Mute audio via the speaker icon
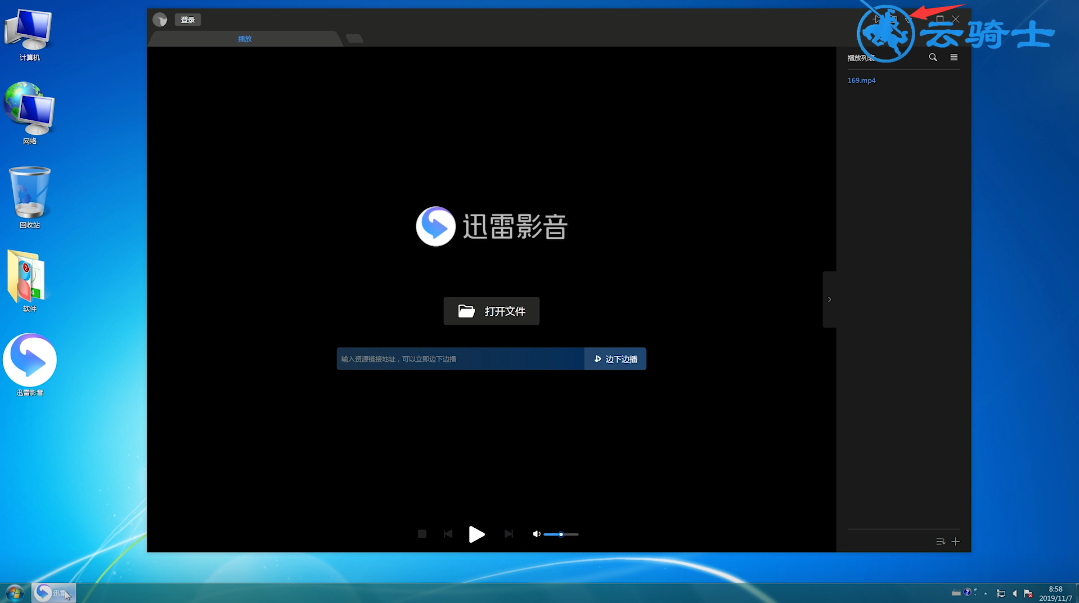1079x603 pixels. [536, 534]
